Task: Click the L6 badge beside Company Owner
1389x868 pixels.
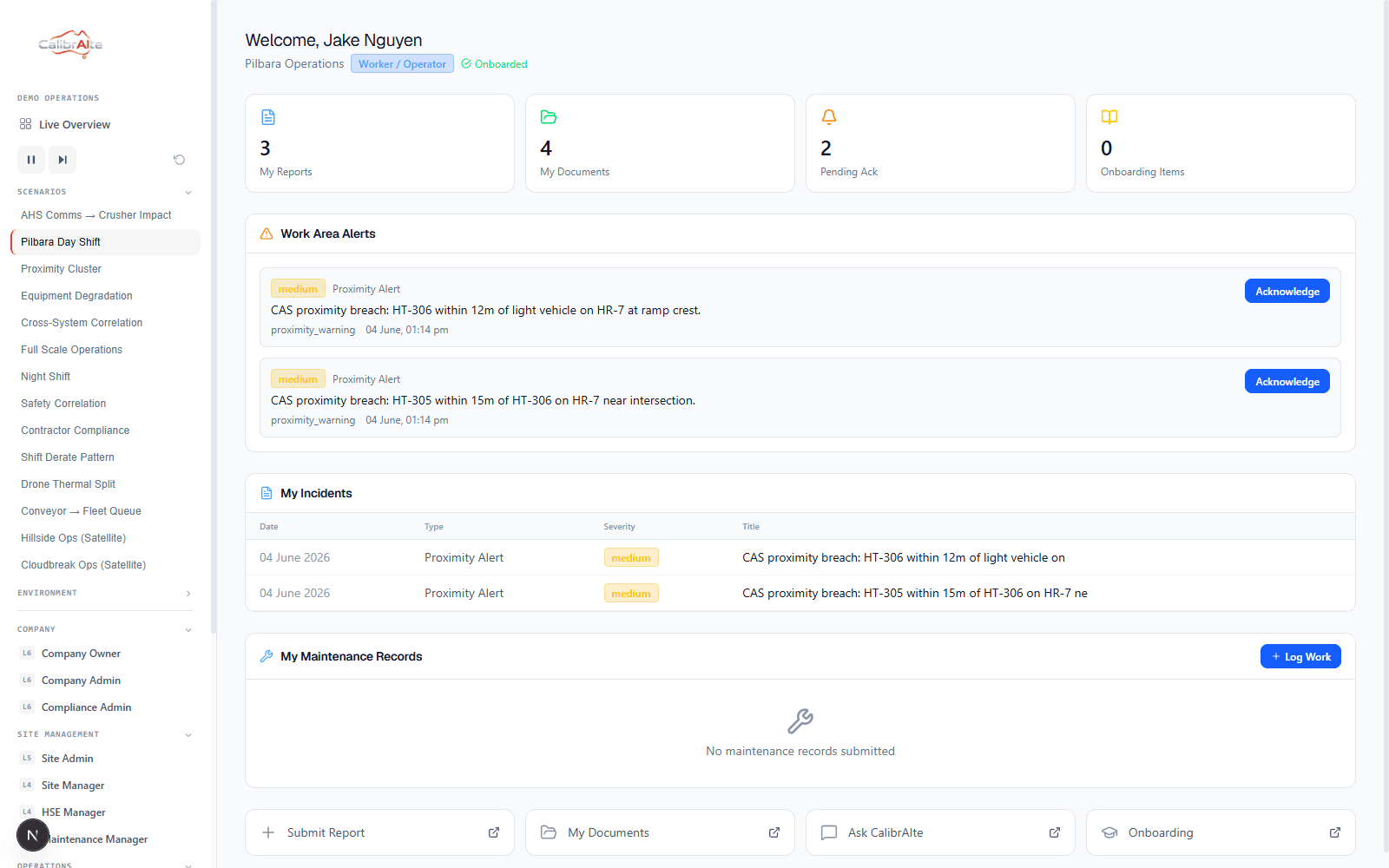Action: (27, 653)
